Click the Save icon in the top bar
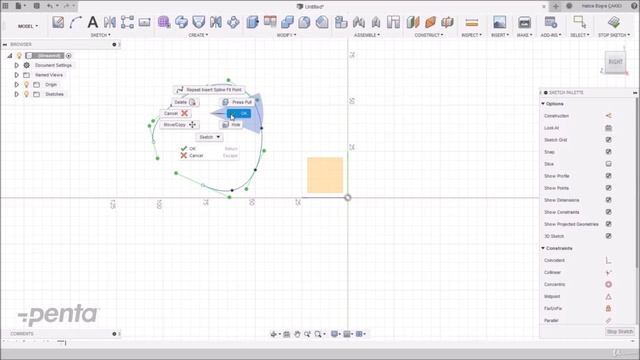 36,6
